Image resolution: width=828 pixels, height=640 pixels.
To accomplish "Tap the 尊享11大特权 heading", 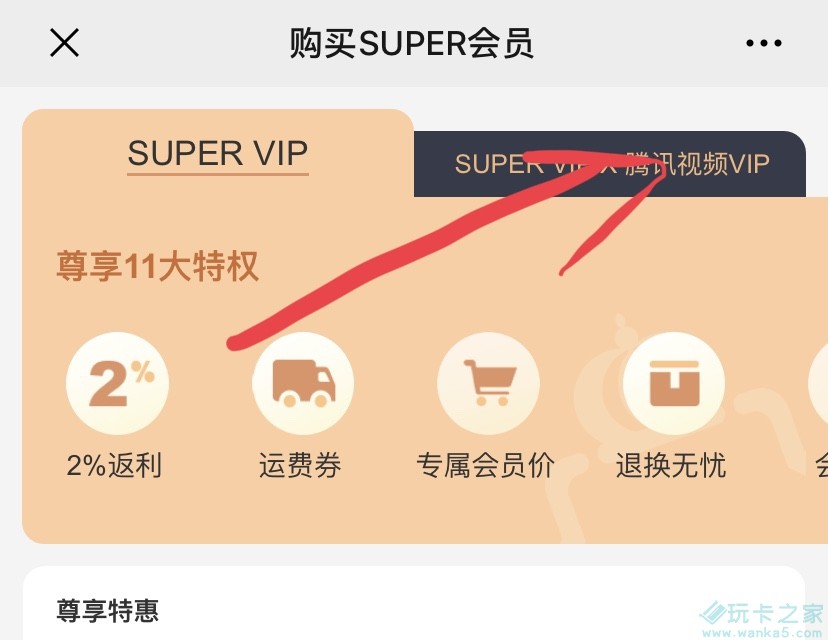I will pyautogui.click(x=157, y=266).
